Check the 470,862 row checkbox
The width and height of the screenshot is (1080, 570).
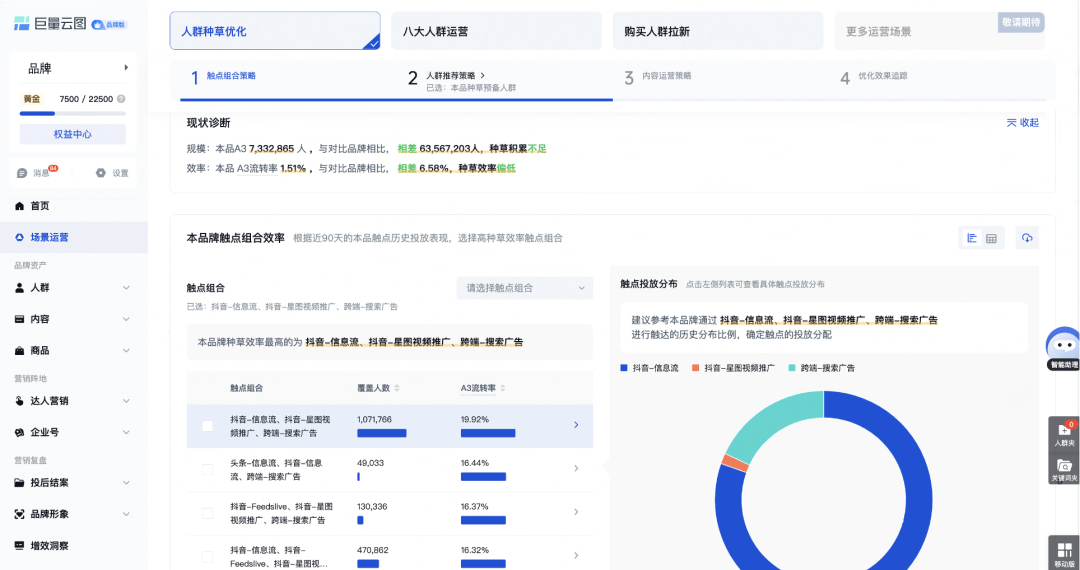click(207, 556)
